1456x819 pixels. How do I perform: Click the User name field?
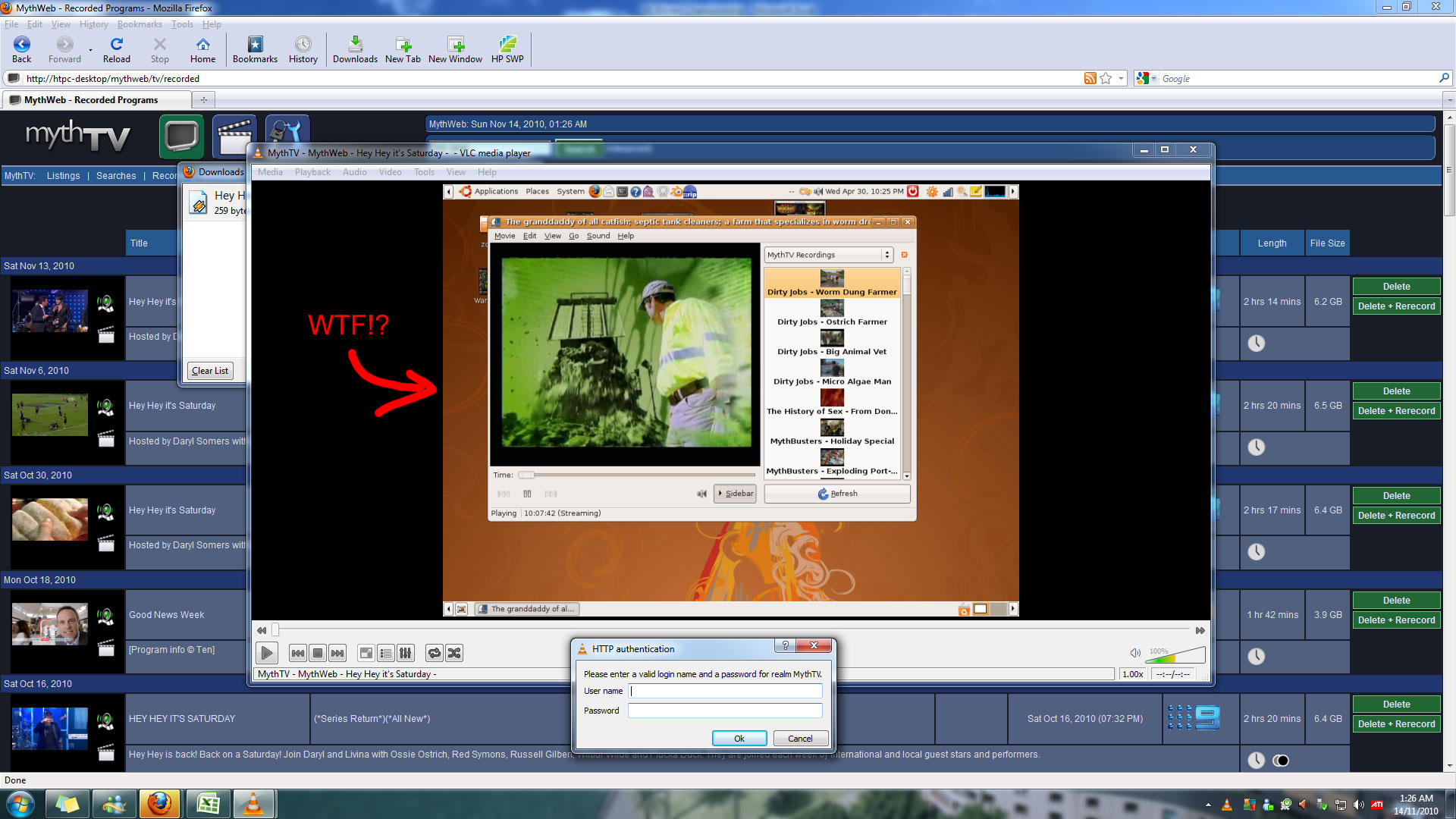725,691
